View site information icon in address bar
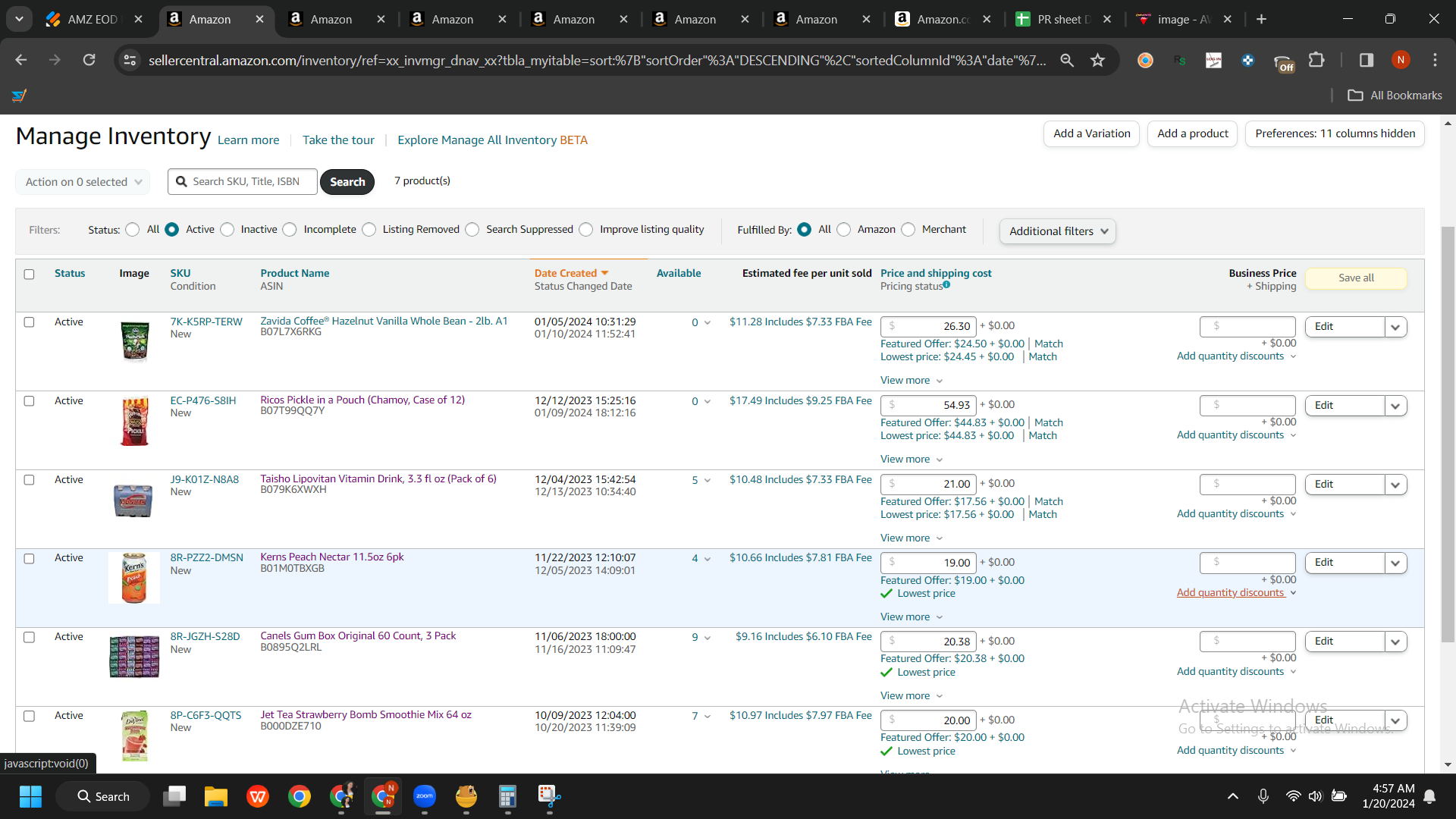 click(130, 60)
